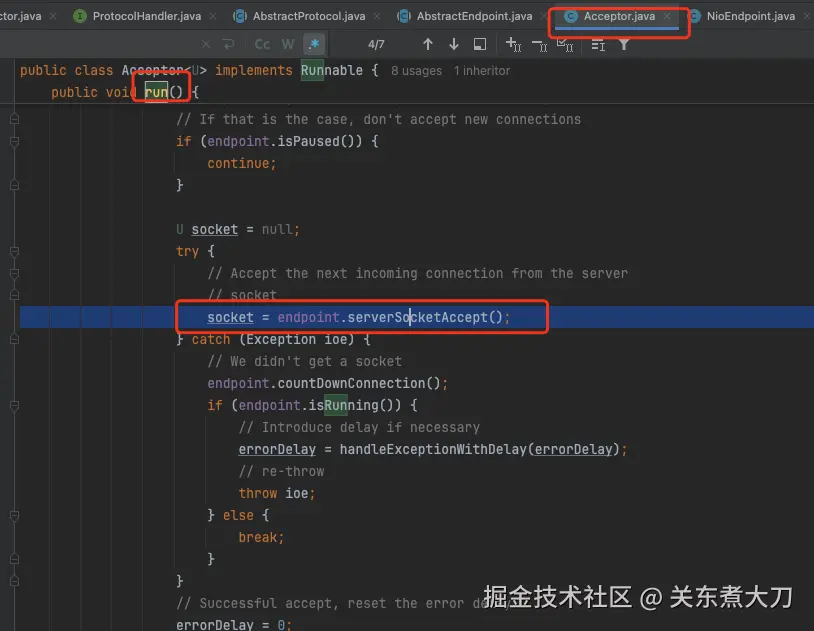Viewport: 814px width, 631px height.
Task: Click the 'continue;' statement
Action: pos(241,164)
